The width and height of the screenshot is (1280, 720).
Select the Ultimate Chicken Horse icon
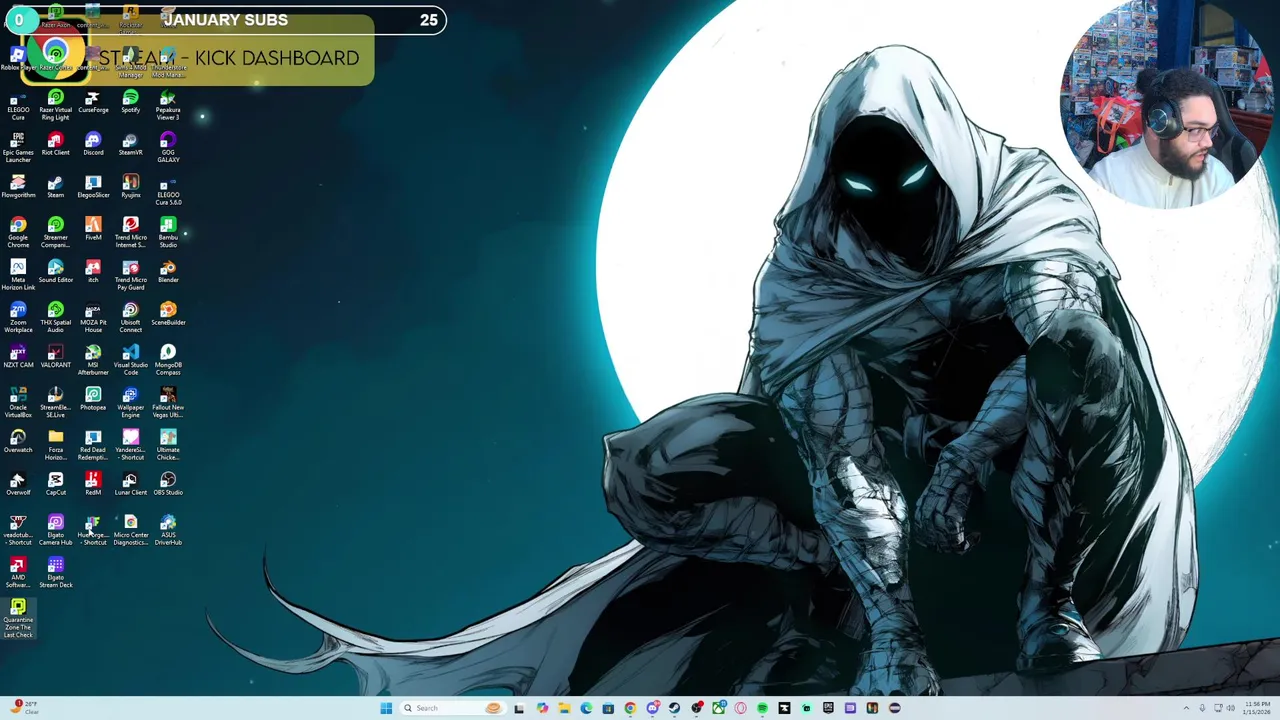point(168,445)
